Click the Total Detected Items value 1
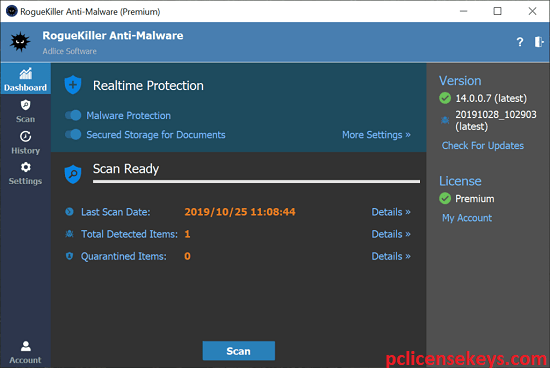Viewport: 550px width, 368px height. [187, 234]
